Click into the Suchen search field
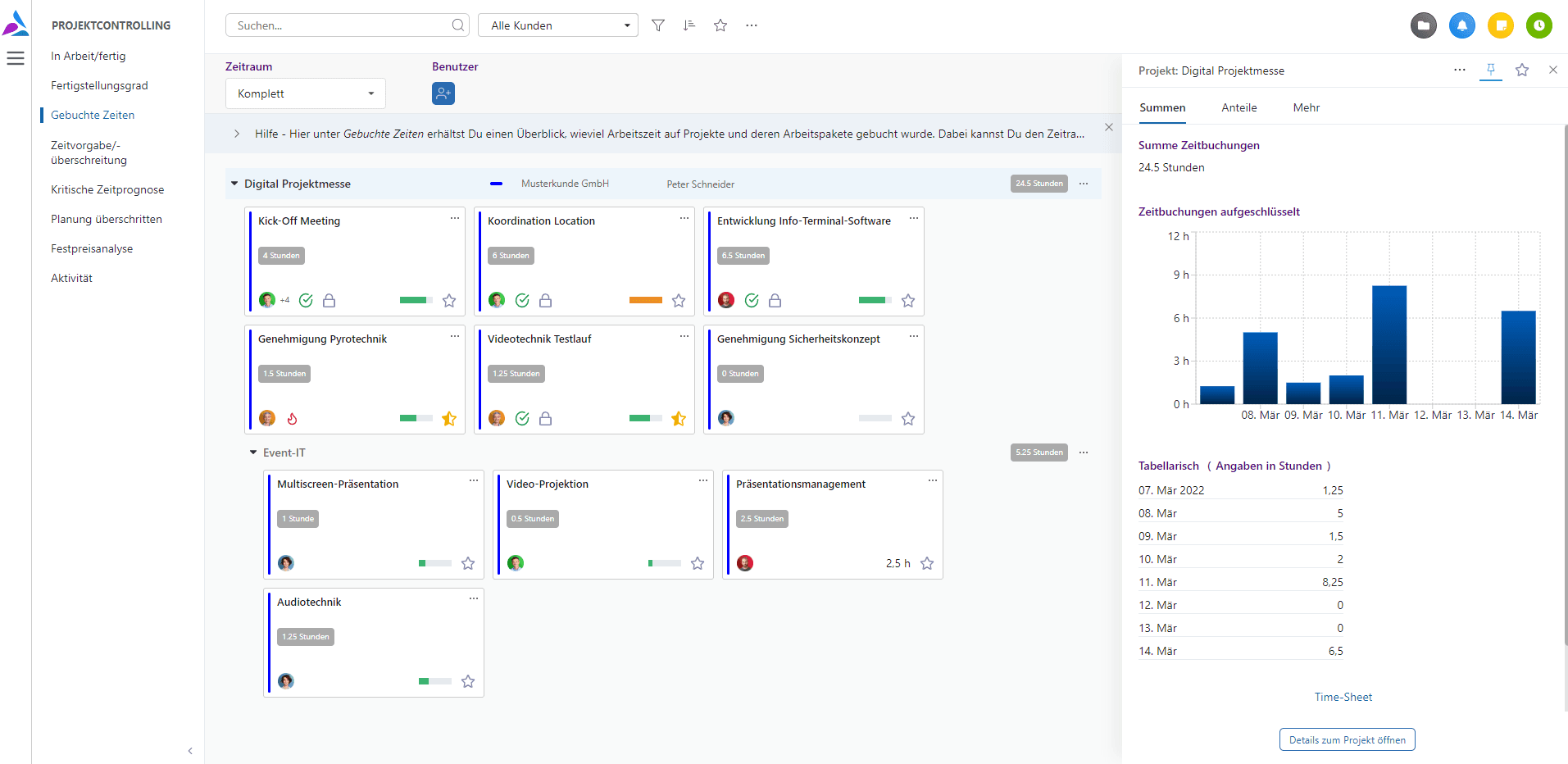 [340, 25]
